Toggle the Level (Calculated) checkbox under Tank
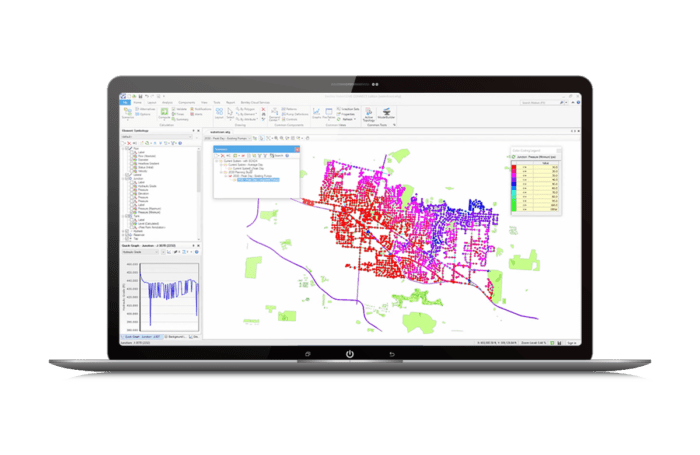 132,223
